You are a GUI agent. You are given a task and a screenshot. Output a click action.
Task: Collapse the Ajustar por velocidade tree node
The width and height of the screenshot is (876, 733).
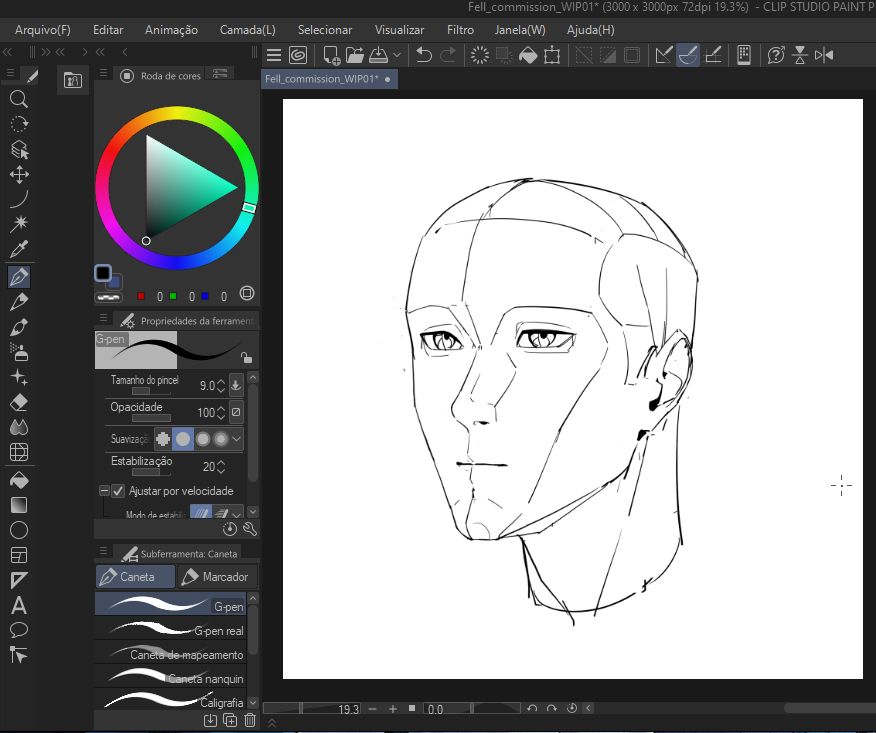[x=104, y=491]
